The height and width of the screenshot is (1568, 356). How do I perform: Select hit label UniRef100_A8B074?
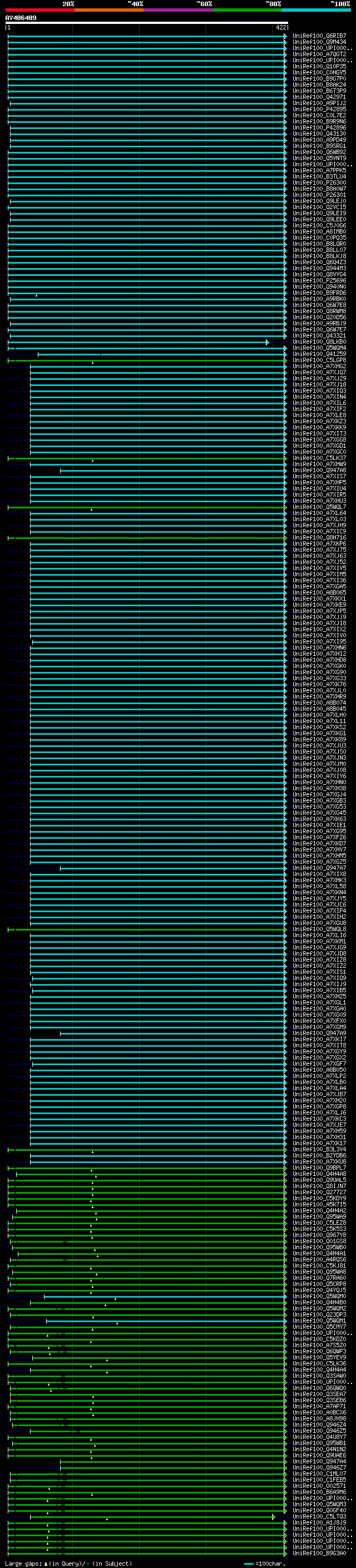coord(319,703)
